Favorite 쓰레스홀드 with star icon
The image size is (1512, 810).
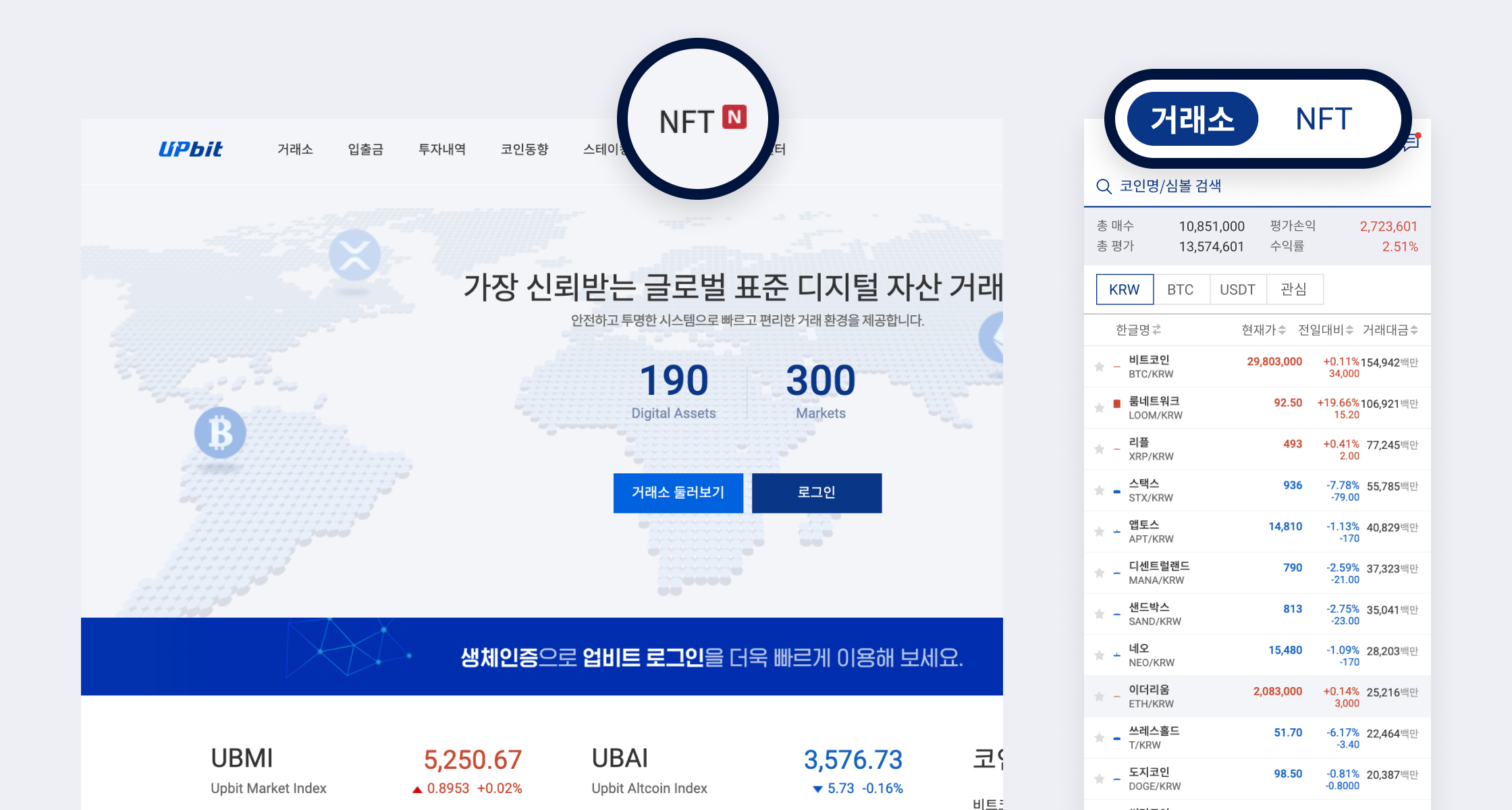pos(1100,737)
